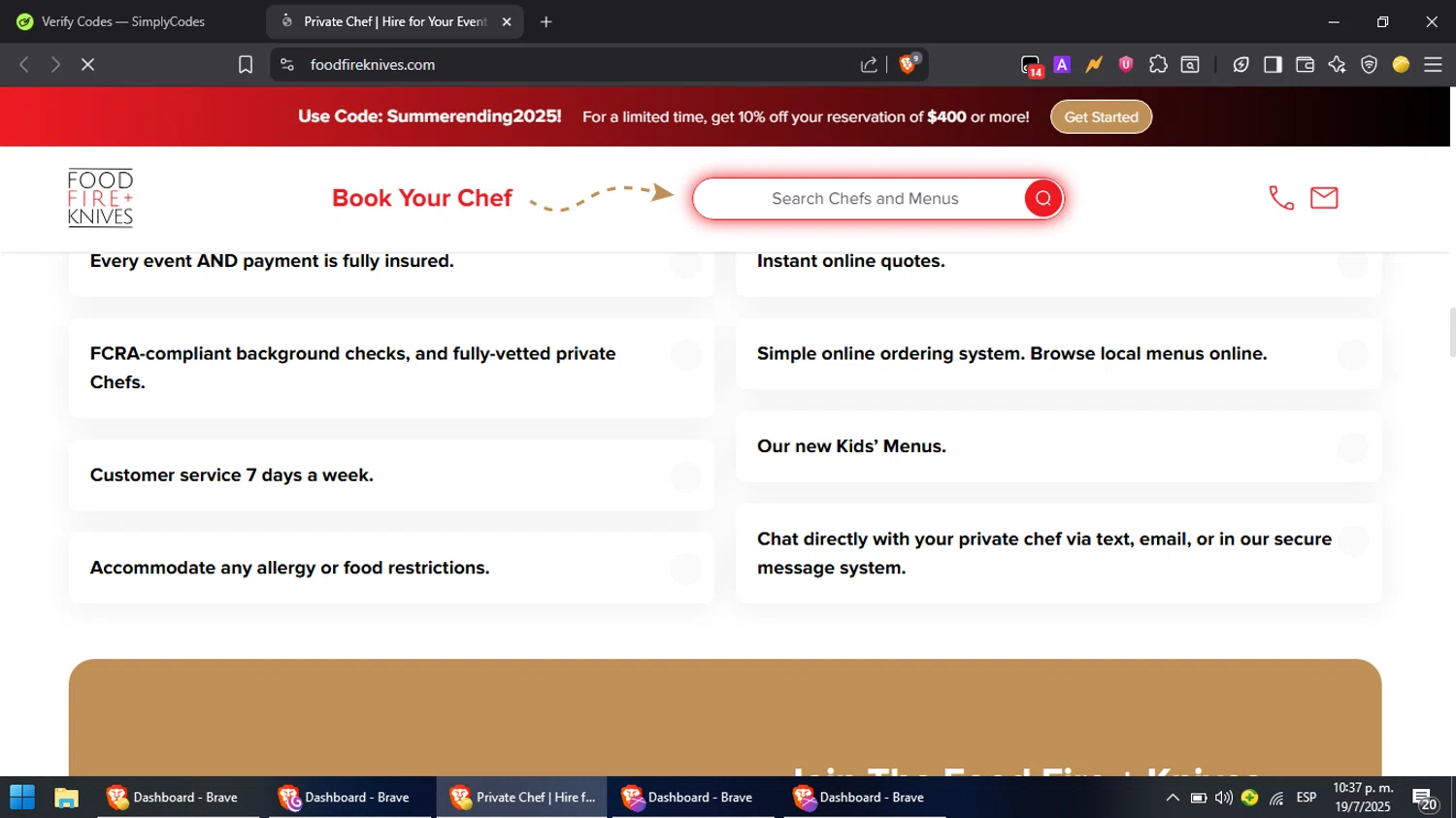Select the Private Chef | Hire tab

[394, 21]
